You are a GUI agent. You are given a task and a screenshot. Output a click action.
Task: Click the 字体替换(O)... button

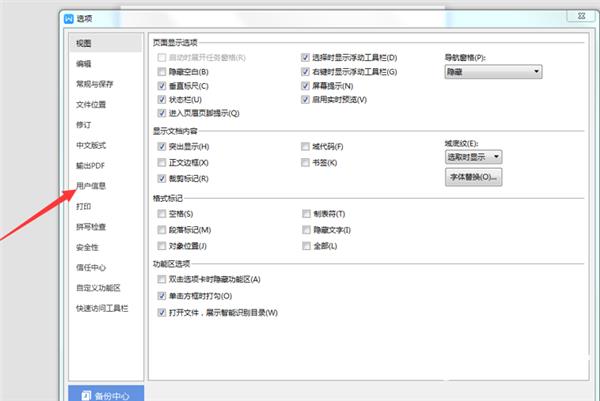coord(473,177)
